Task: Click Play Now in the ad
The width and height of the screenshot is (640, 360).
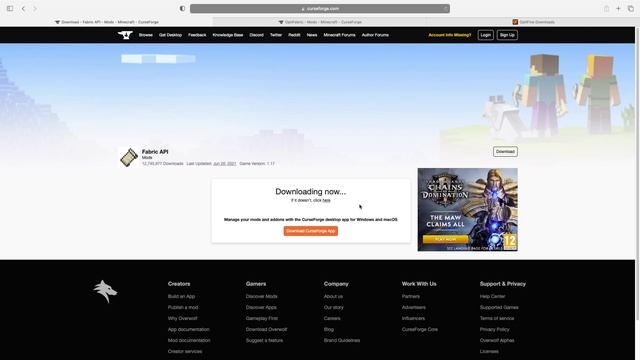Action: point(446,239)
